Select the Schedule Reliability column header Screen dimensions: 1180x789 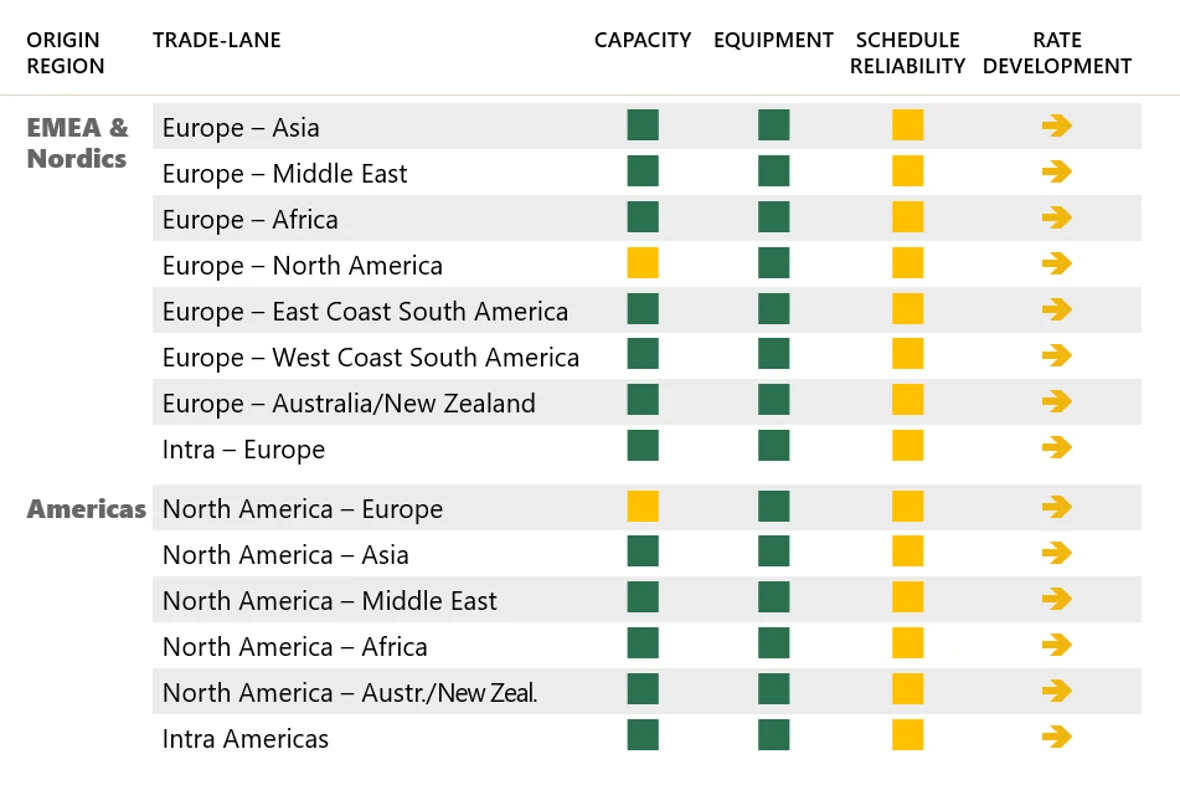point(908,53)
